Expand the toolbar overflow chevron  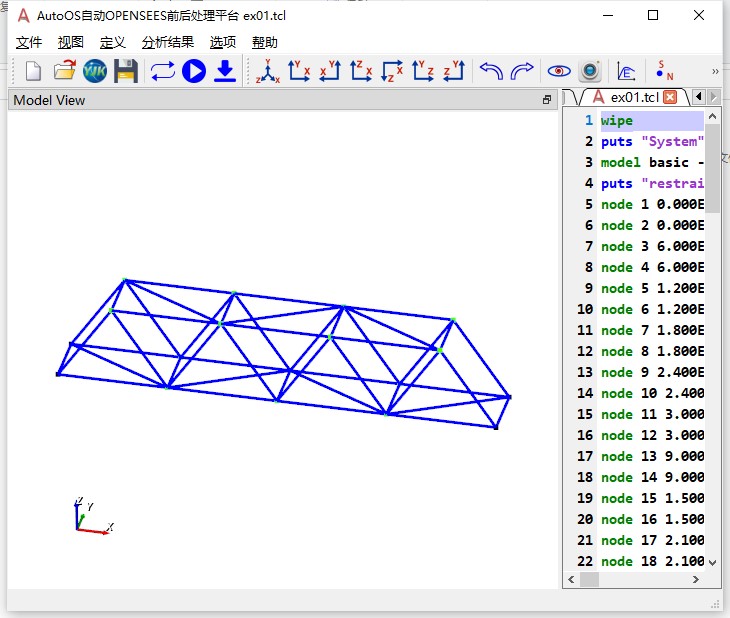(x=715, y=71)
